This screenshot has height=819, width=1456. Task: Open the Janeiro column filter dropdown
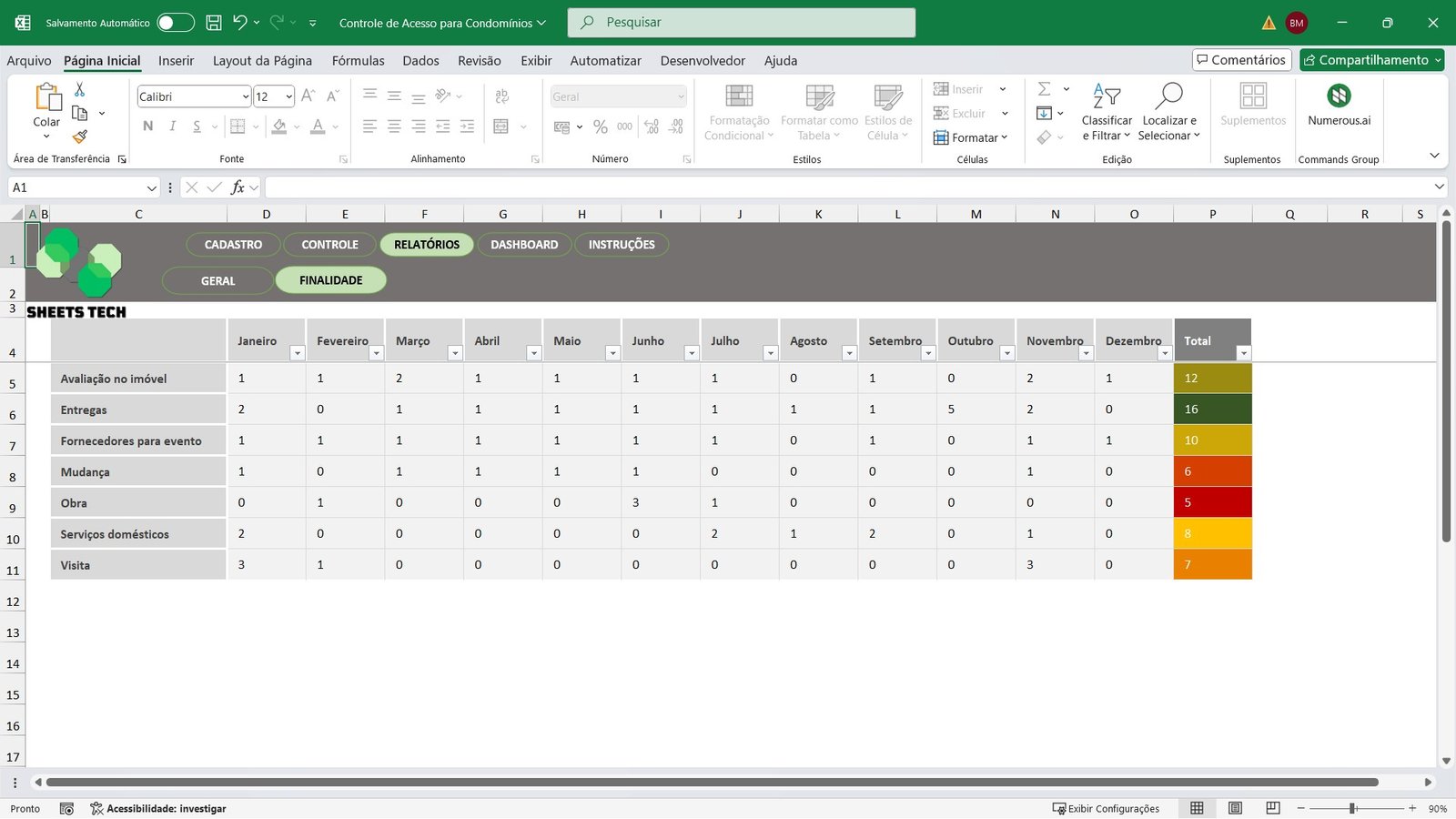click(x=297, y=353)
